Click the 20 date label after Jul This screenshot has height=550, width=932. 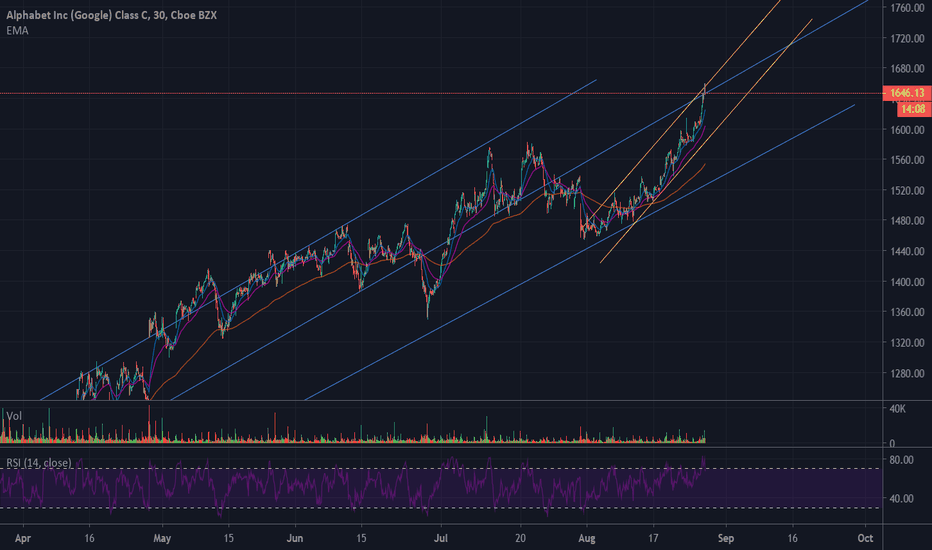click(521, 539)
